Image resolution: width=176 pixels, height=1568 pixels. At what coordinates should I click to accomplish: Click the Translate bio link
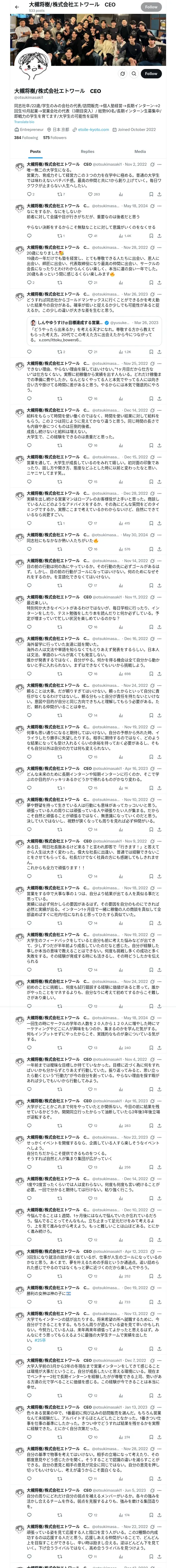pos(24,122)
